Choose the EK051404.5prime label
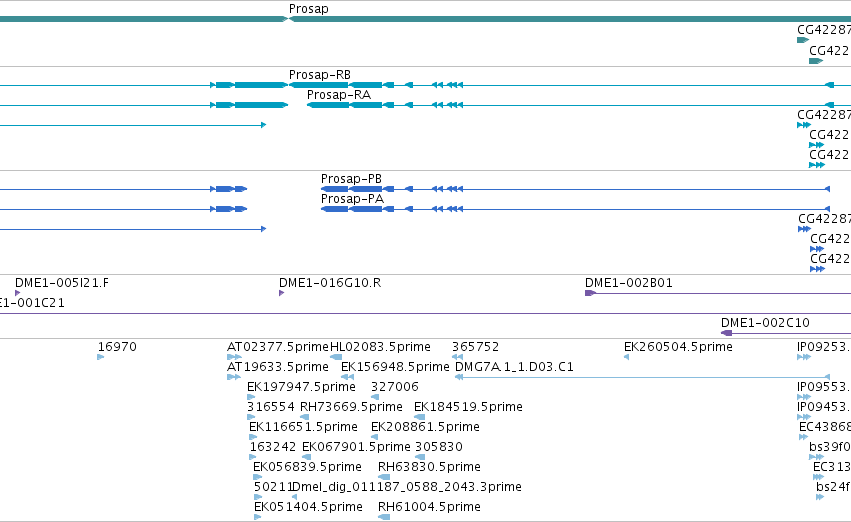851x522 pixels. point(308,507)
